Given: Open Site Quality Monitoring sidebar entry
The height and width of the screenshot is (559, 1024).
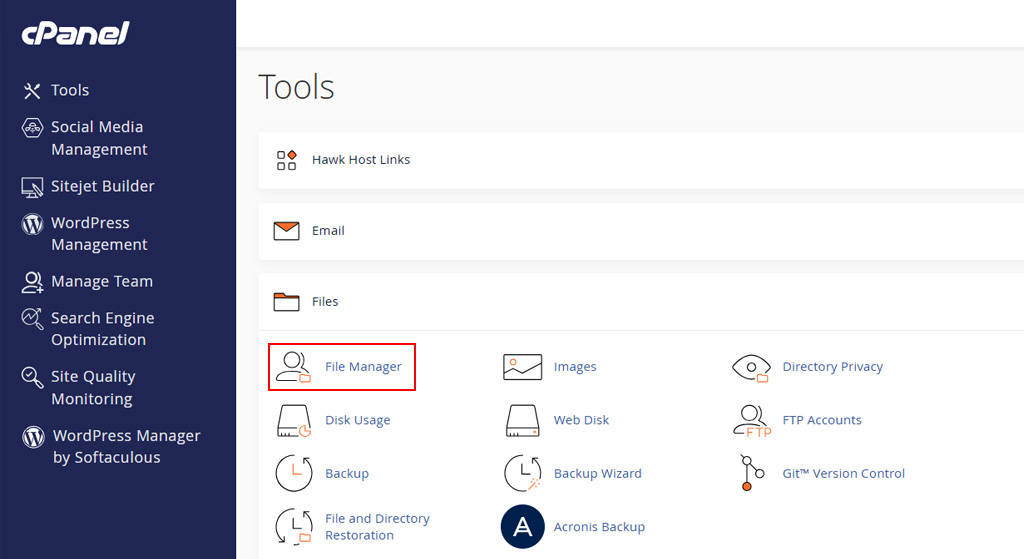Looking at the screenshot, I should (x=93, y=387).
